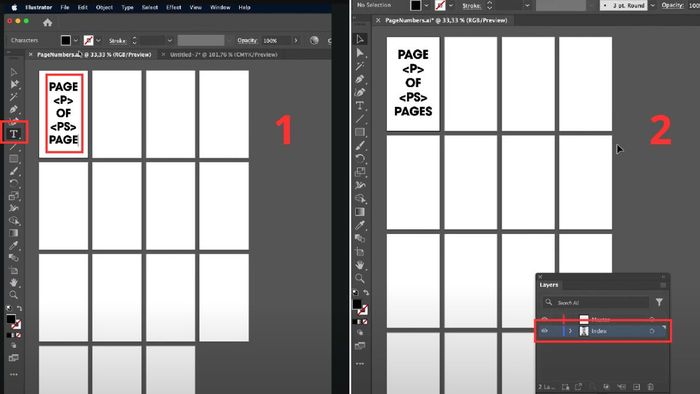Select Direct Selection tool in left window
Image resolution: width=700 pixels, height=394 pixels.
click(x=14, y=84)
